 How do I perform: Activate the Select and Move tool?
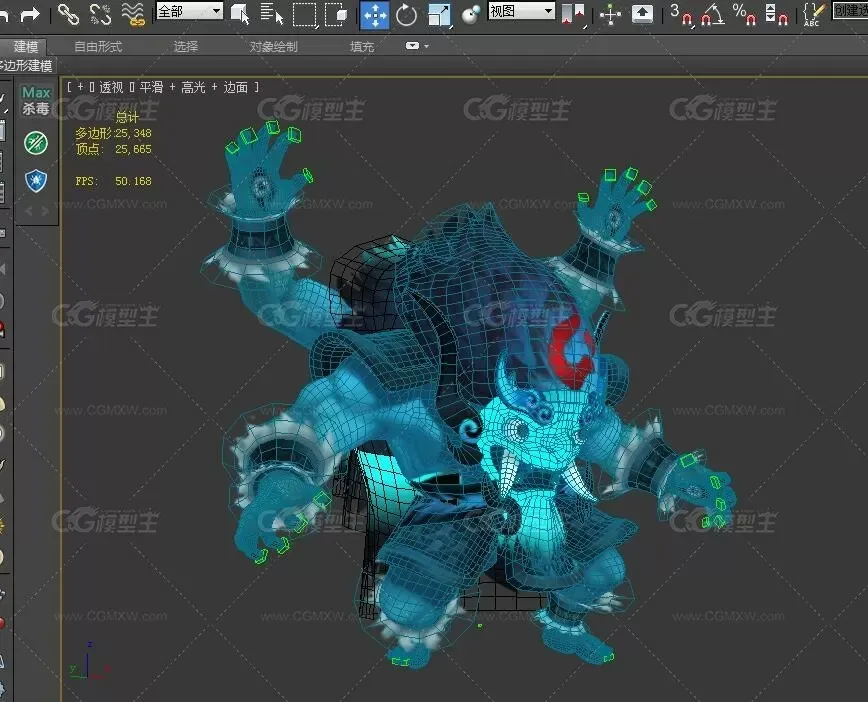tap(375, 15)
